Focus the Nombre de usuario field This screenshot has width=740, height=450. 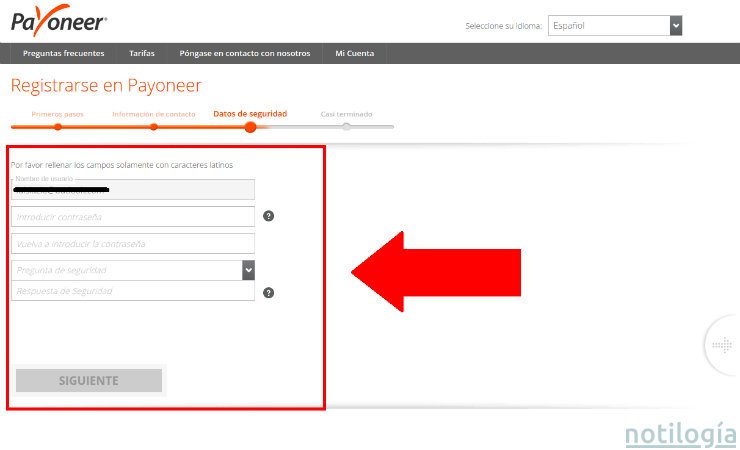point(133,189)
